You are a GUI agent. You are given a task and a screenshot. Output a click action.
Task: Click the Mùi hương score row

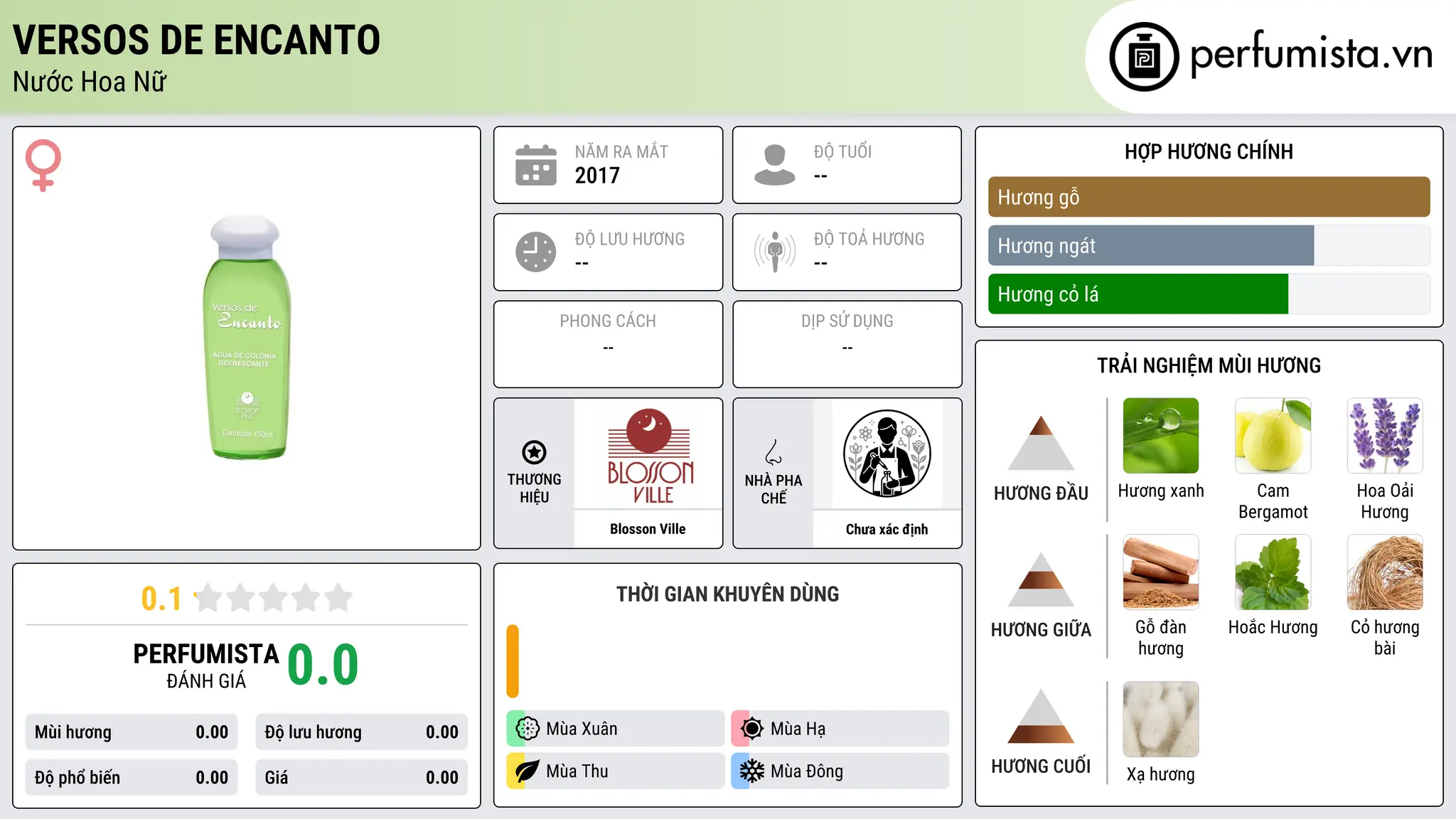[132, 732]
